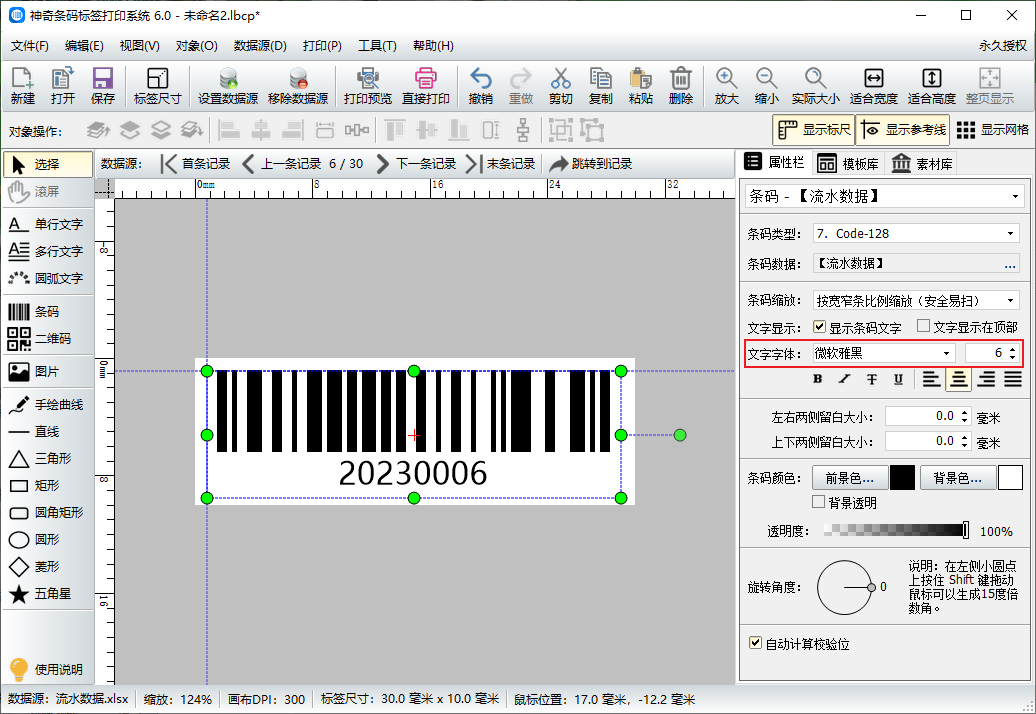The image size is (1036, 714).
Task: Open the 标签尺寸 label size tool
Action: [157, 86]
